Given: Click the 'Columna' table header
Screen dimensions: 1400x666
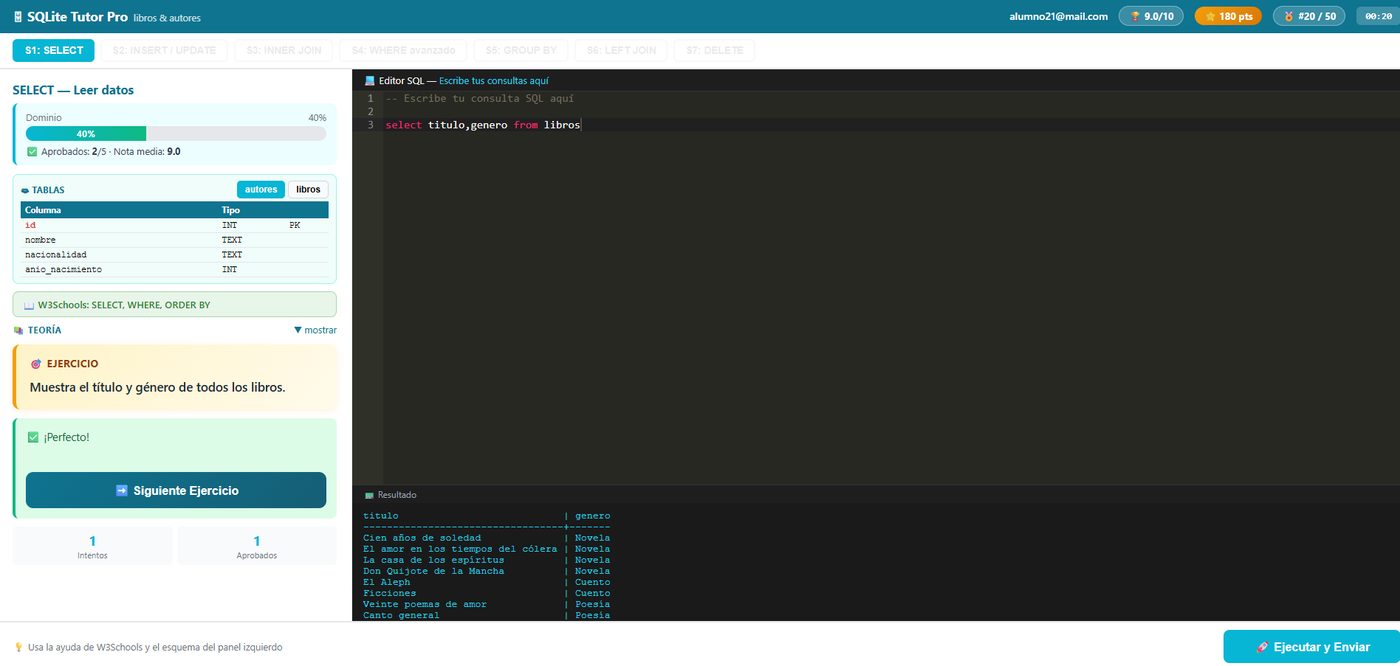Looking at the screenshot, I should [x=43, y=210].
